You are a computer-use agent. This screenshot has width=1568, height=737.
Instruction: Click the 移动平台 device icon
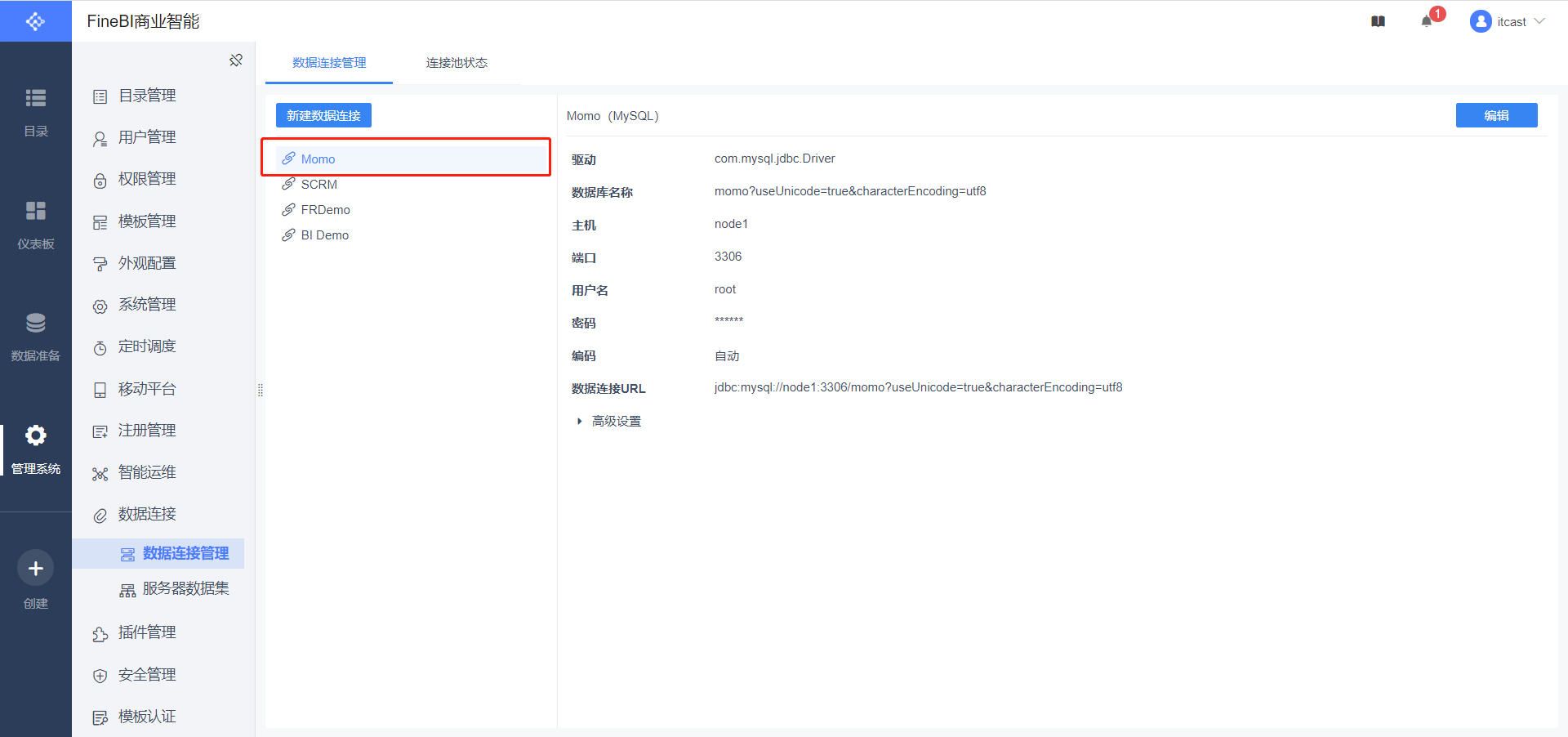(100, 390)
